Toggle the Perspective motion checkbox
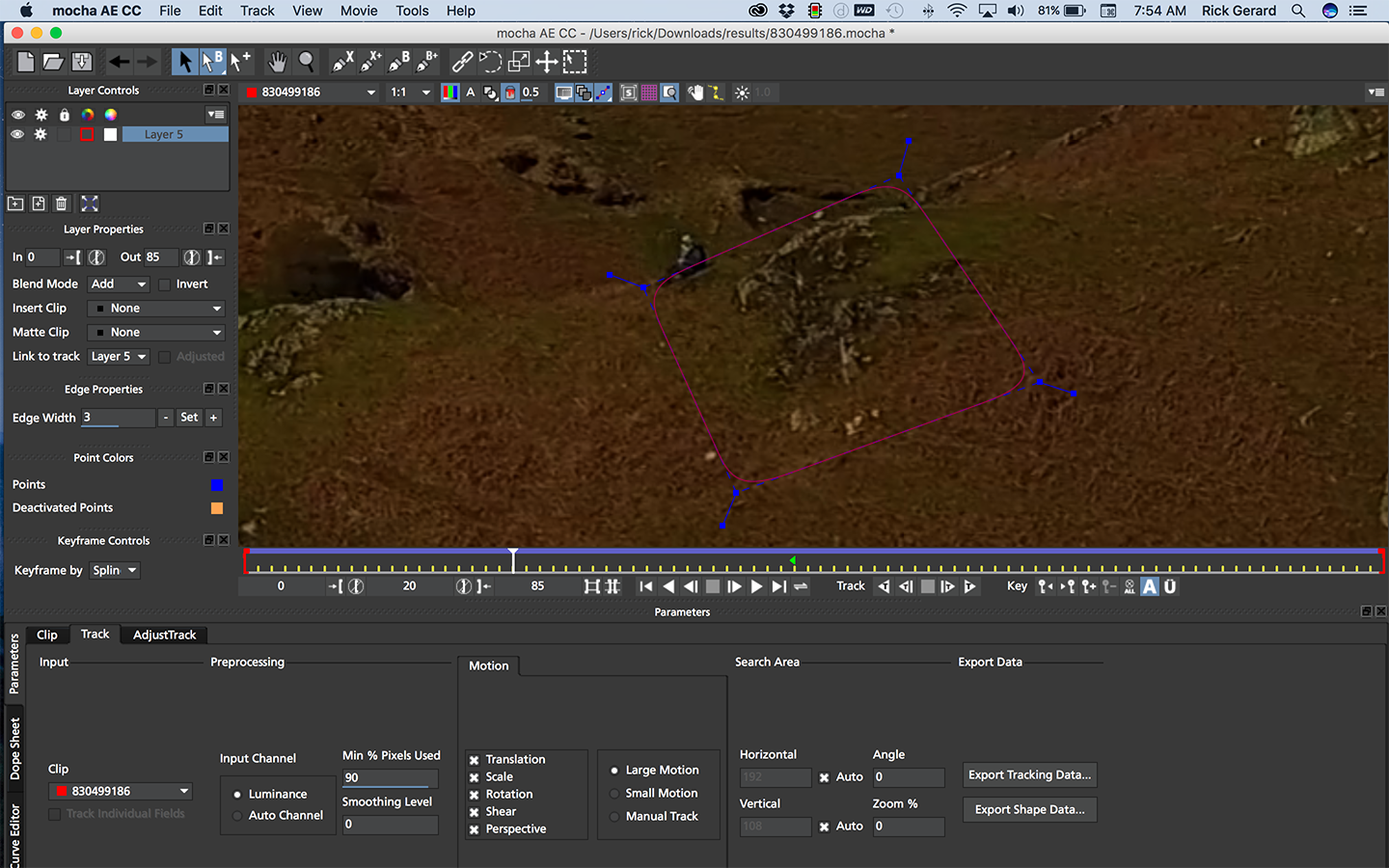This screenshot has width=1389, height=868. click(475, 829)
